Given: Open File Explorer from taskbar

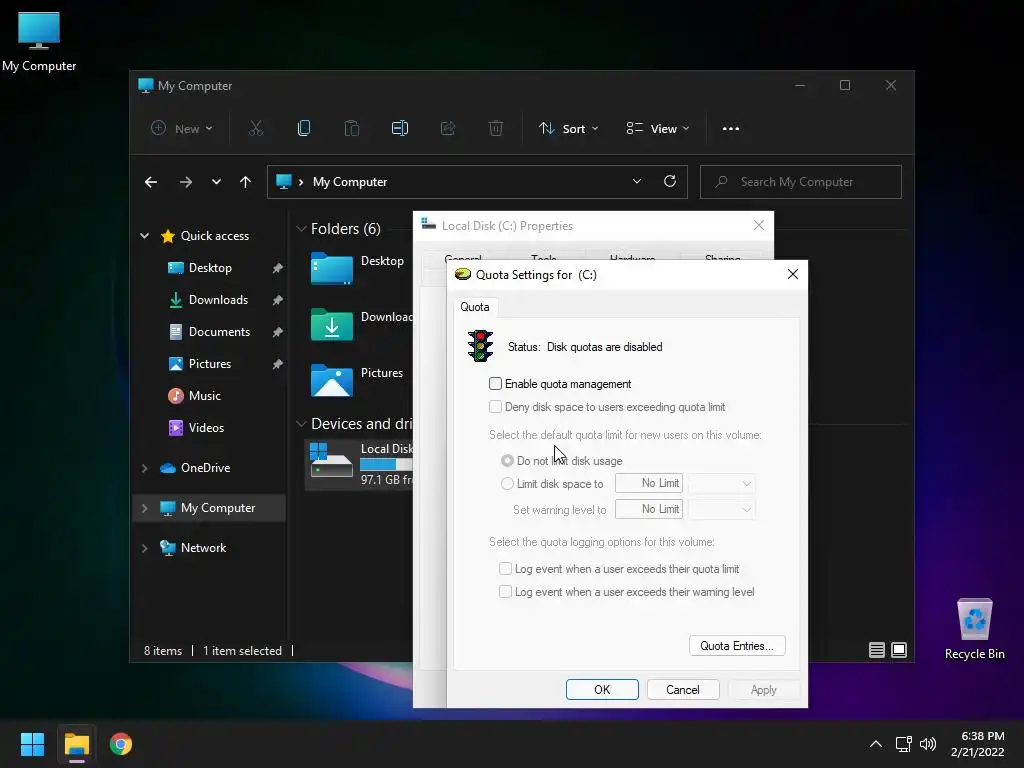Looking at the screenshot, I should [76, 744].
